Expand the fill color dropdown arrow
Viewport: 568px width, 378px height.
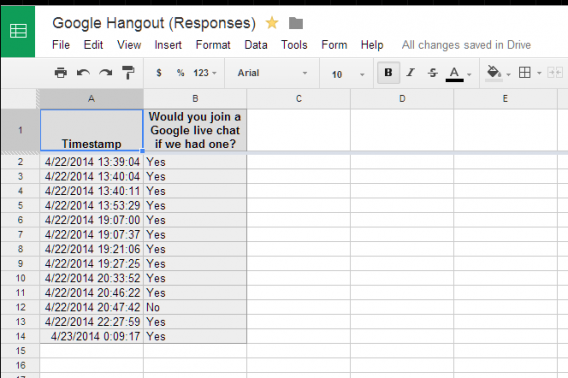click(508, 74)
